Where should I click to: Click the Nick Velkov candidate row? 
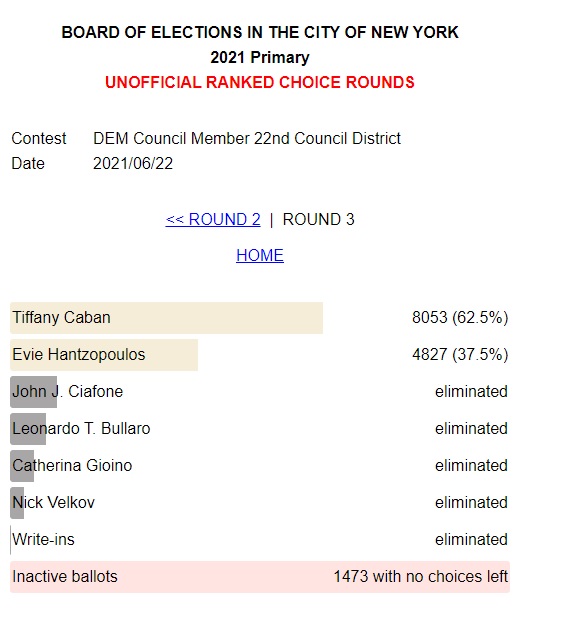[x=260, y=503]
